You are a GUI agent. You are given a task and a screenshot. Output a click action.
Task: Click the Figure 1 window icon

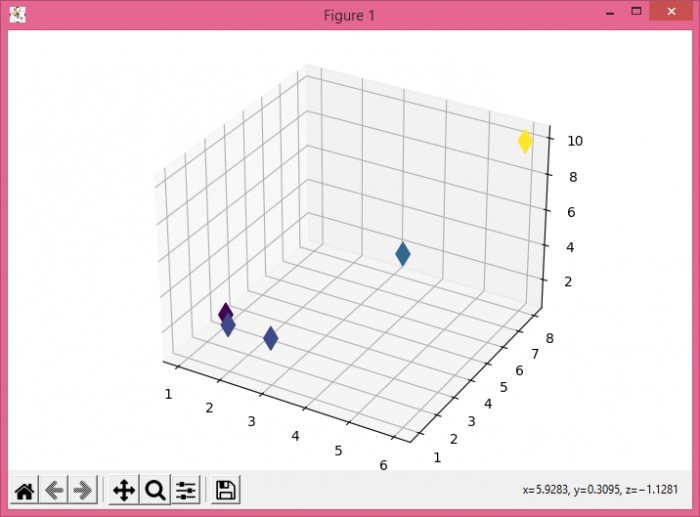pos(17,15)
